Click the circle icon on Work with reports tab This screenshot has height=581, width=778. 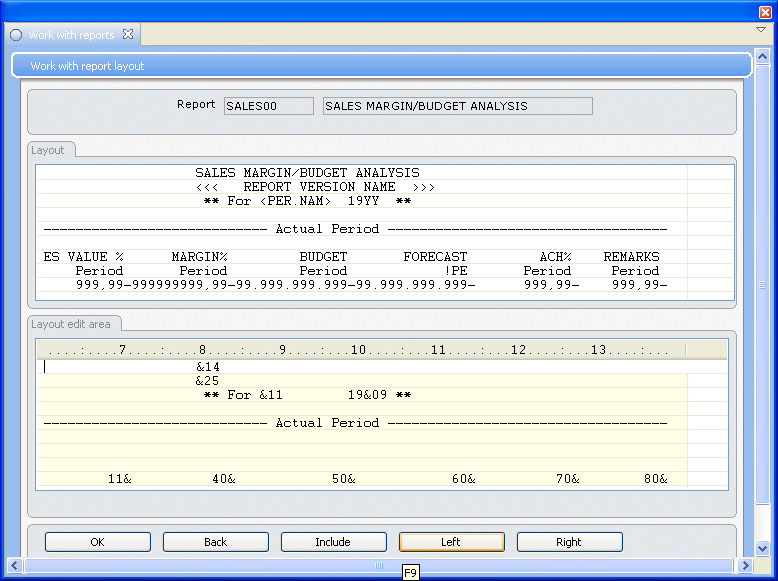coord(16,35)
